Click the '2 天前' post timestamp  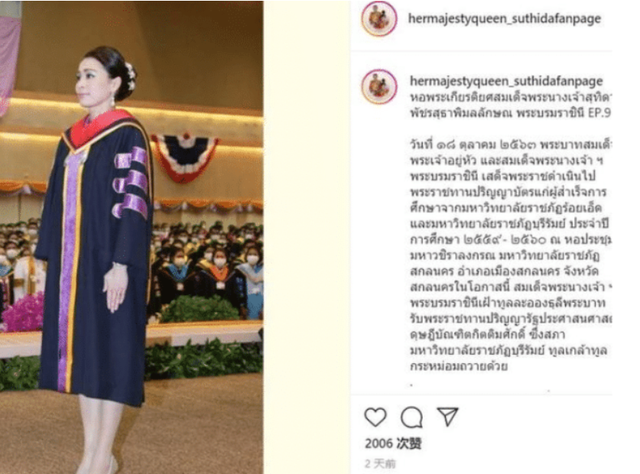[380, 463]
